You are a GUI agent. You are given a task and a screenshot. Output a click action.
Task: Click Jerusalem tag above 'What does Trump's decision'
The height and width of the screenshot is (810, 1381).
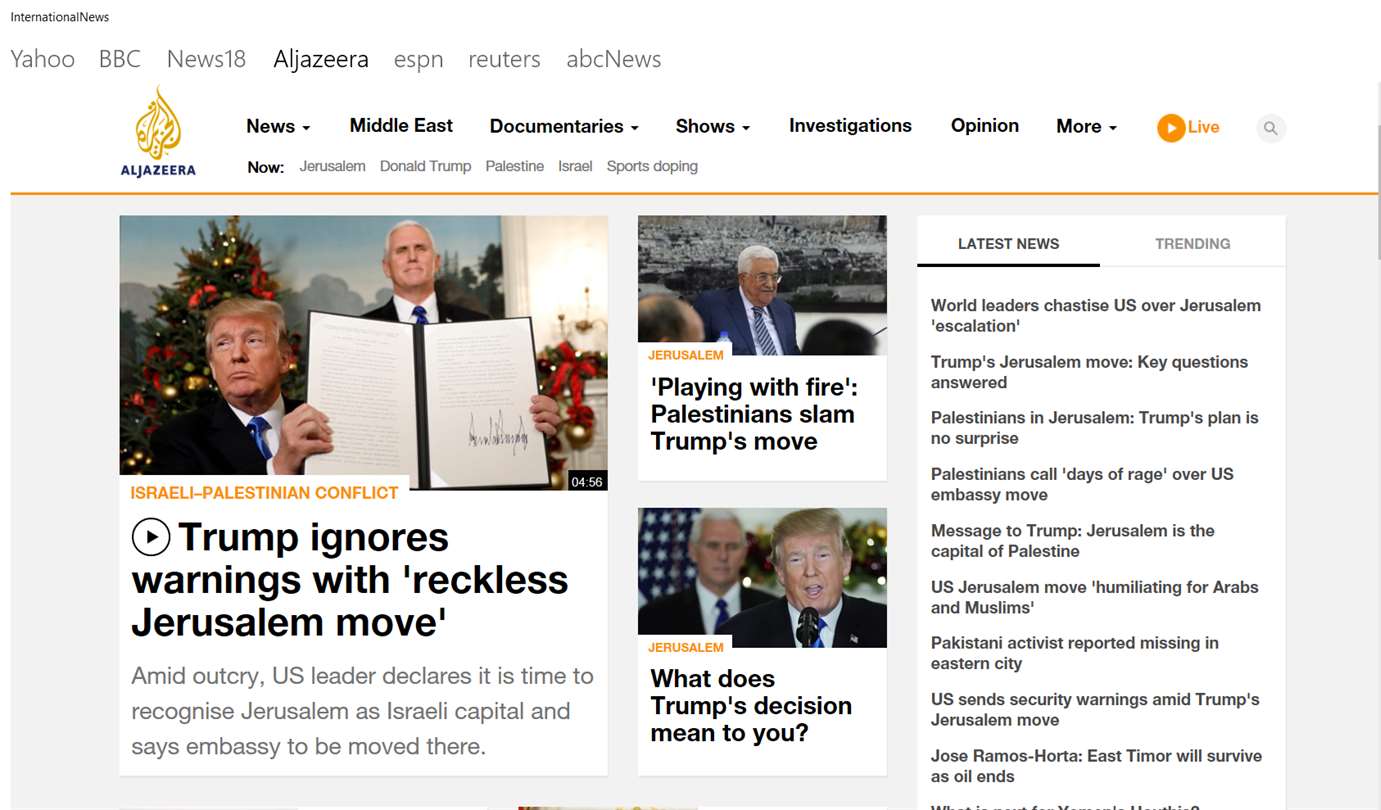pos(685,647)
